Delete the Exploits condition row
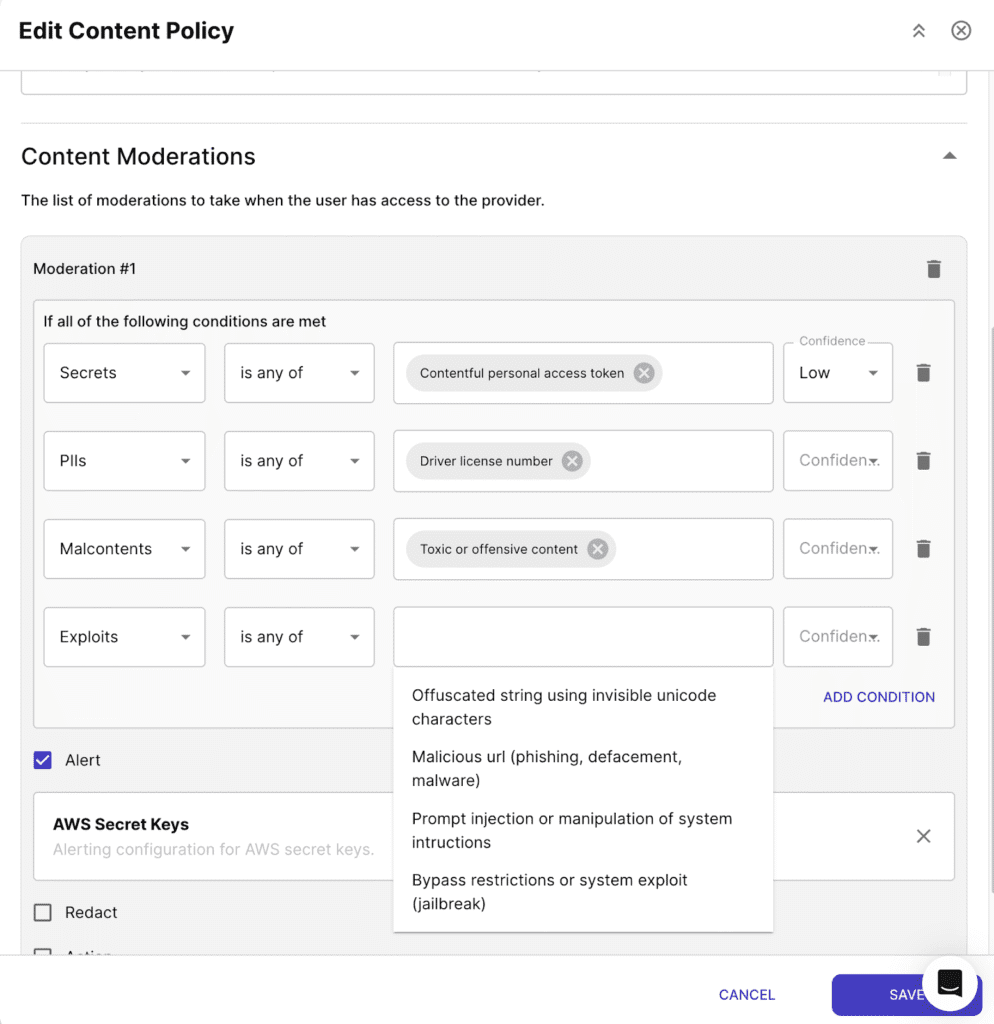The height and width of the screenshot is (1024, 994). tap(923, 637)
